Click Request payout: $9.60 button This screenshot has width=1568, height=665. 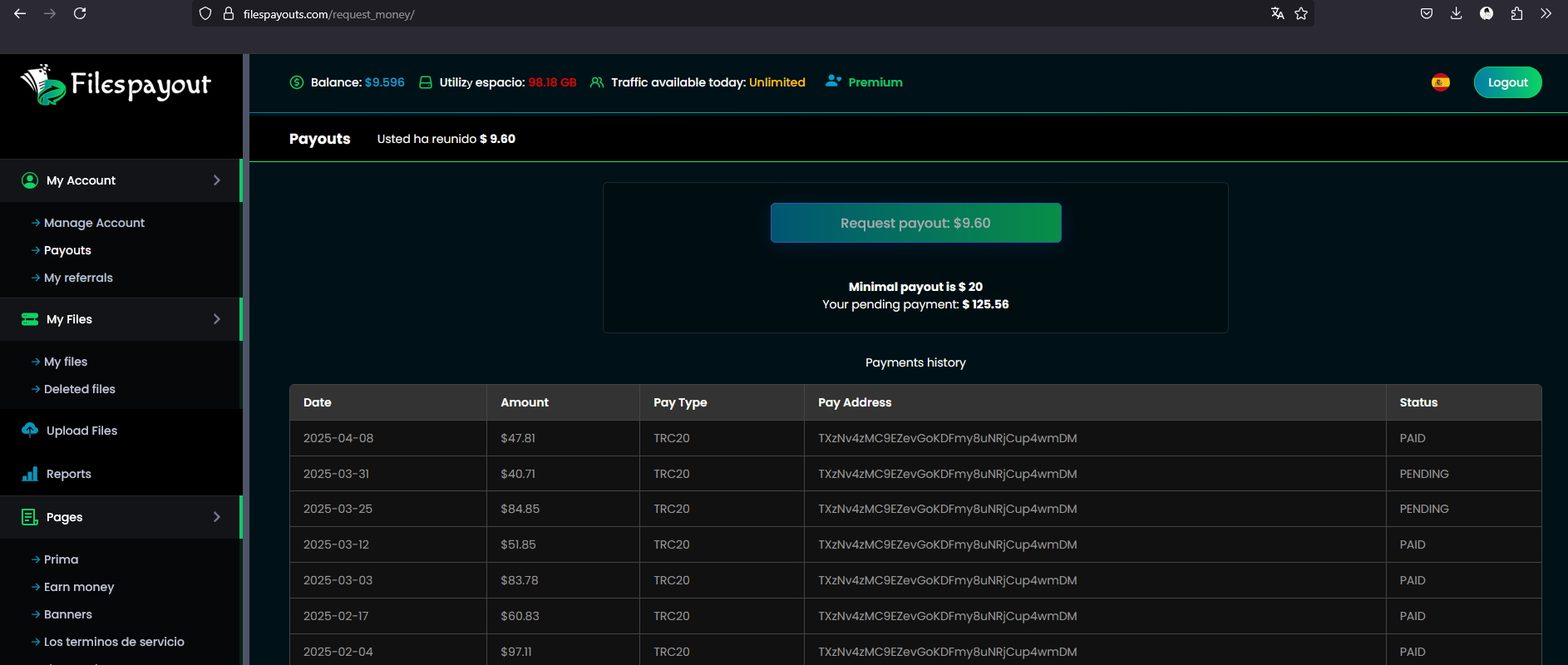(x=915, y=223)
